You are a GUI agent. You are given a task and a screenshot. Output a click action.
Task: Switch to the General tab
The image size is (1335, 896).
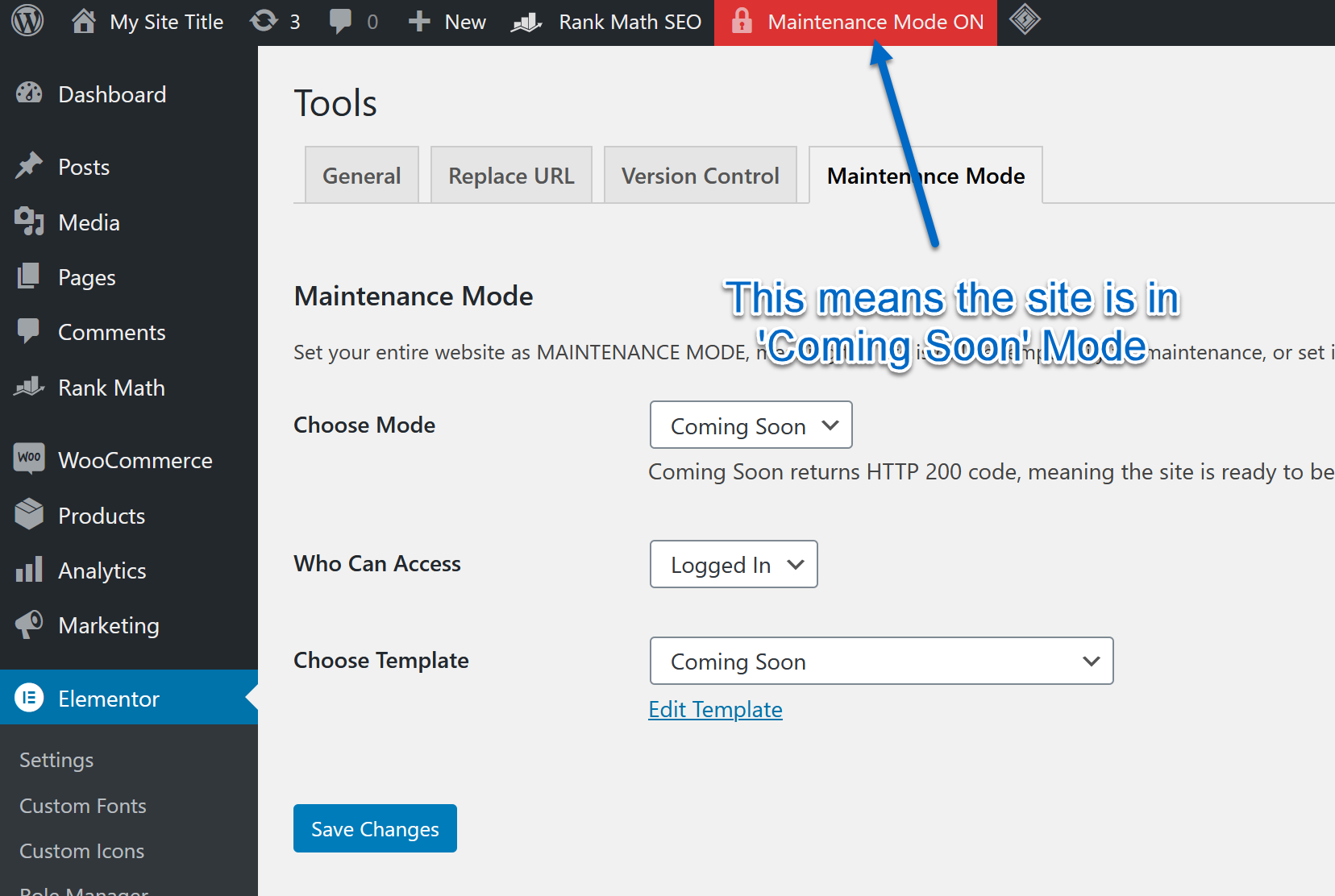pos(362,175)
